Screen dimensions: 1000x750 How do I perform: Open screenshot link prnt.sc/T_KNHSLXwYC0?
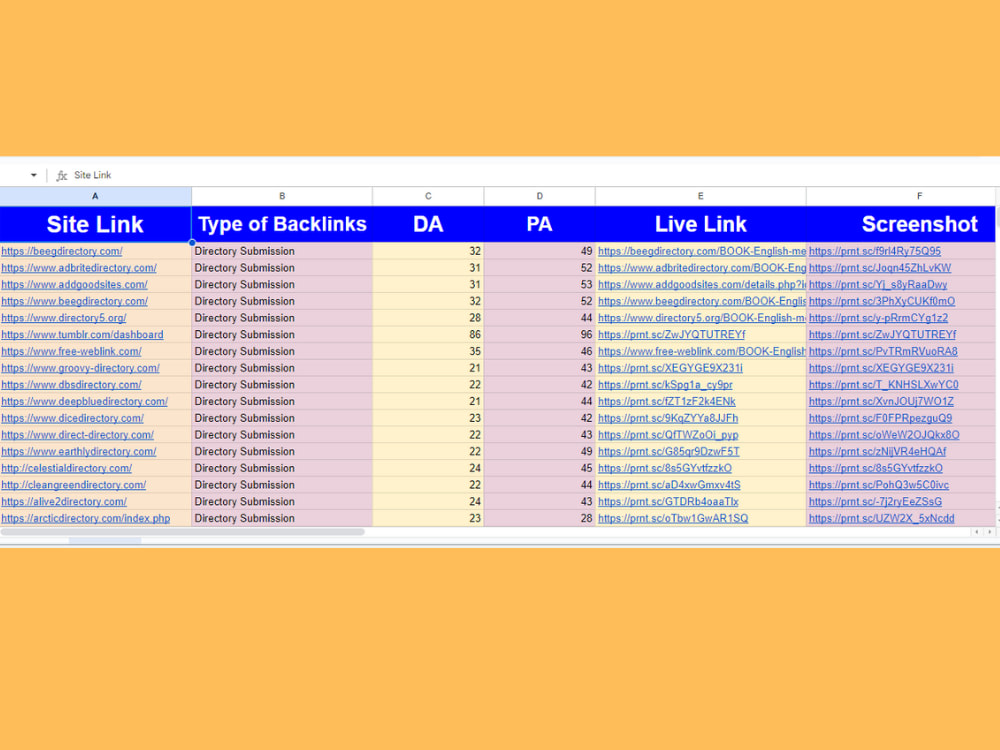point(884,385)
